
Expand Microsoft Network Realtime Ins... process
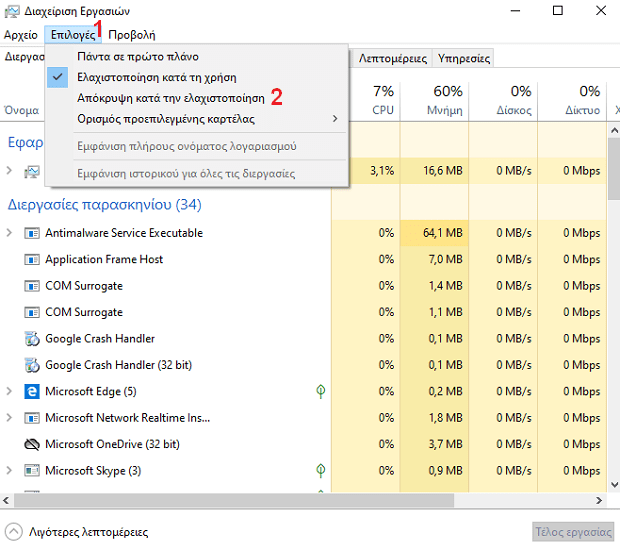pos(9,418)
